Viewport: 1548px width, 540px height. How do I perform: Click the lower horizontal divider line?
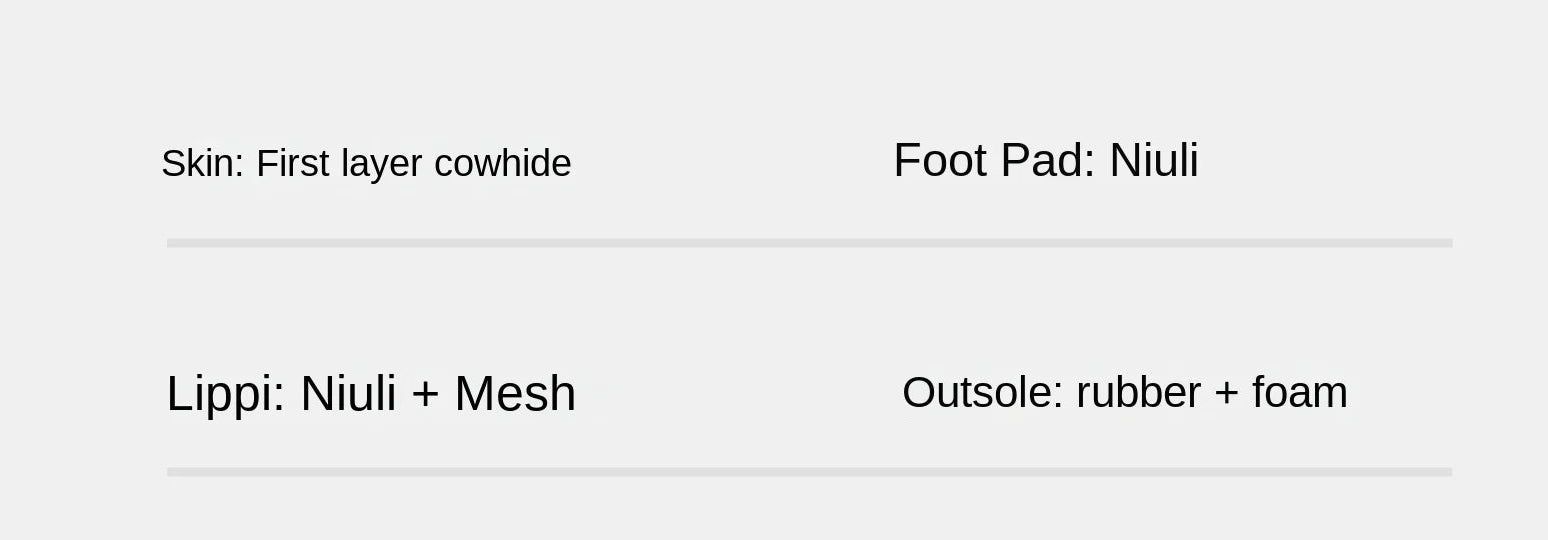(809, 472)
